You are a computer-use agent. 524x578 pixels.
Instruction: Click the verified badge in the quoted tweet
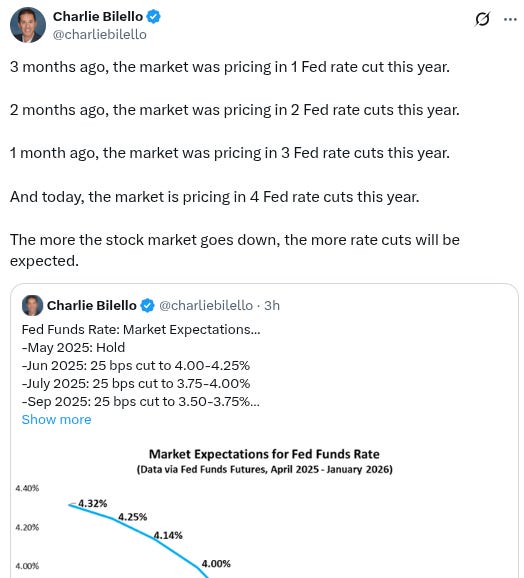click(147, 306)
